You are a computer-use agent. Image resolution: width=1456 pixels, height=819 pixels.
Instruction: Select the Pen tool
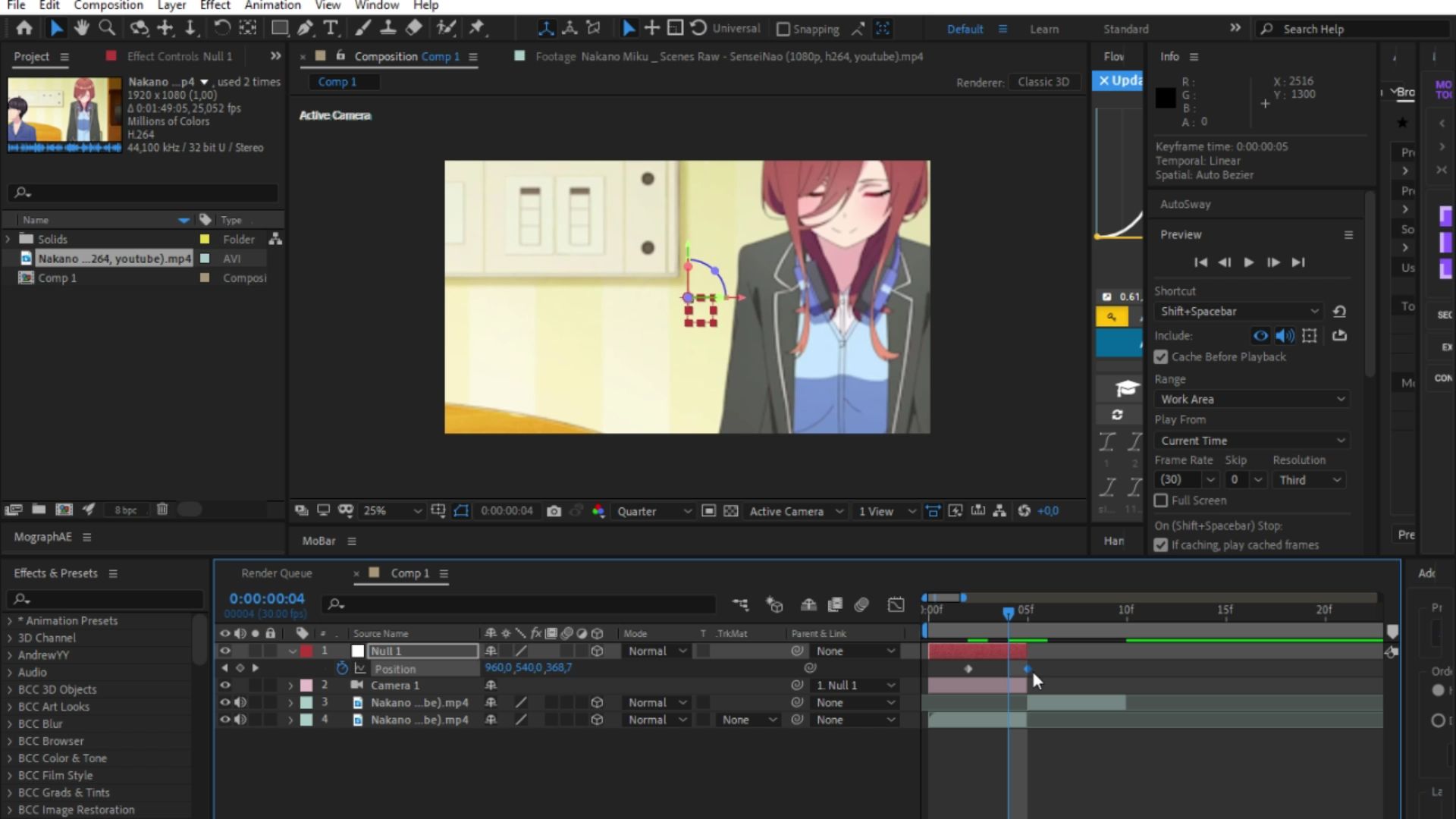[305, 29]
